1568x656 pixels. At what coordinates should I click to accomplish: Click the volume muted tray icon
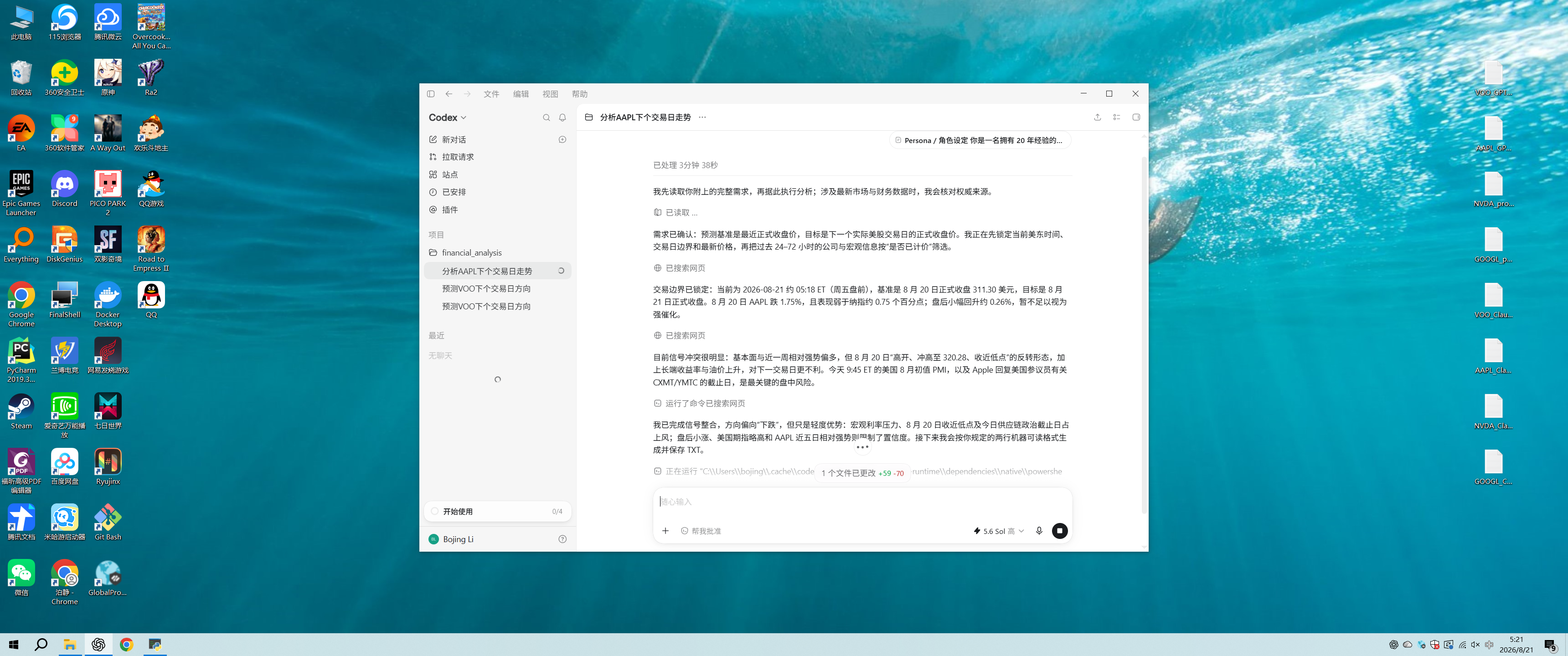[x=1475, y=645]
